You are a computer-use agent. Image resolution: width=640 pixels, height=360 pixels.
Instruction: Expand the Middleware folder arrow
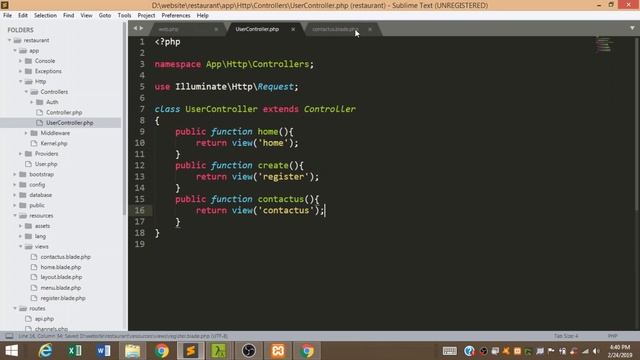(26, 133)
